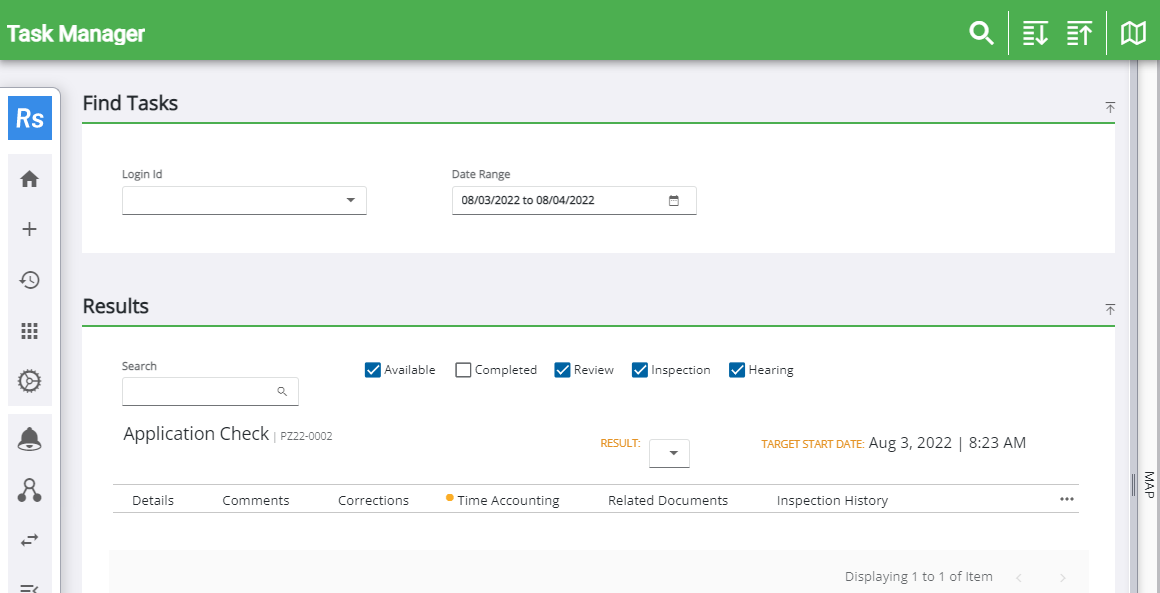1160x593 pixels.
Task: Enable the Completed checkbox
Action: [x=463, y=370]
